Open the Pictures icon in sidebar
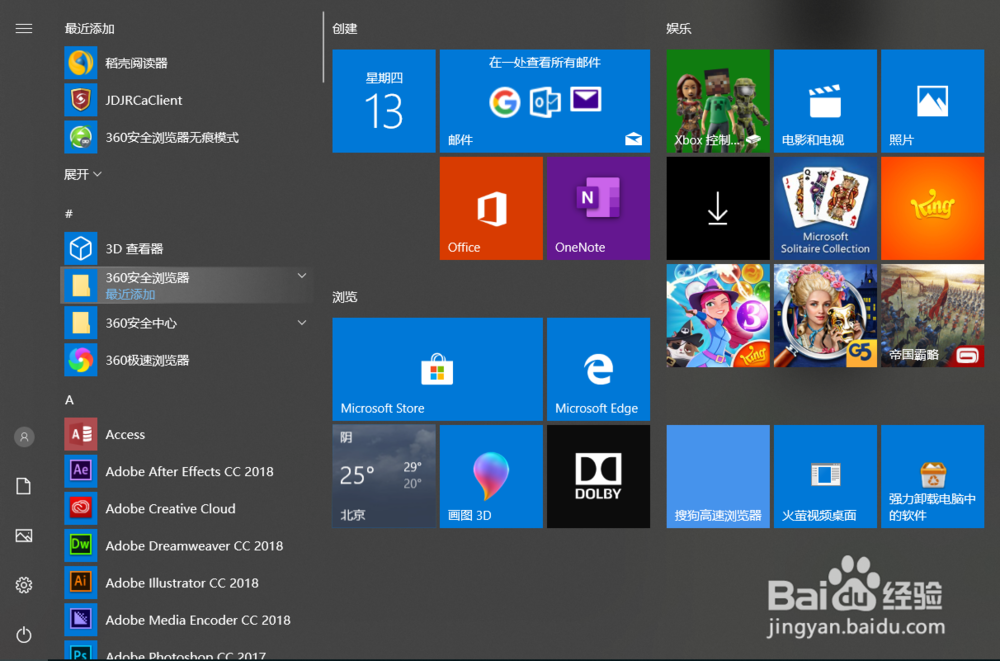Screen dimensions: 1000x661 click(x=24, y=536)
